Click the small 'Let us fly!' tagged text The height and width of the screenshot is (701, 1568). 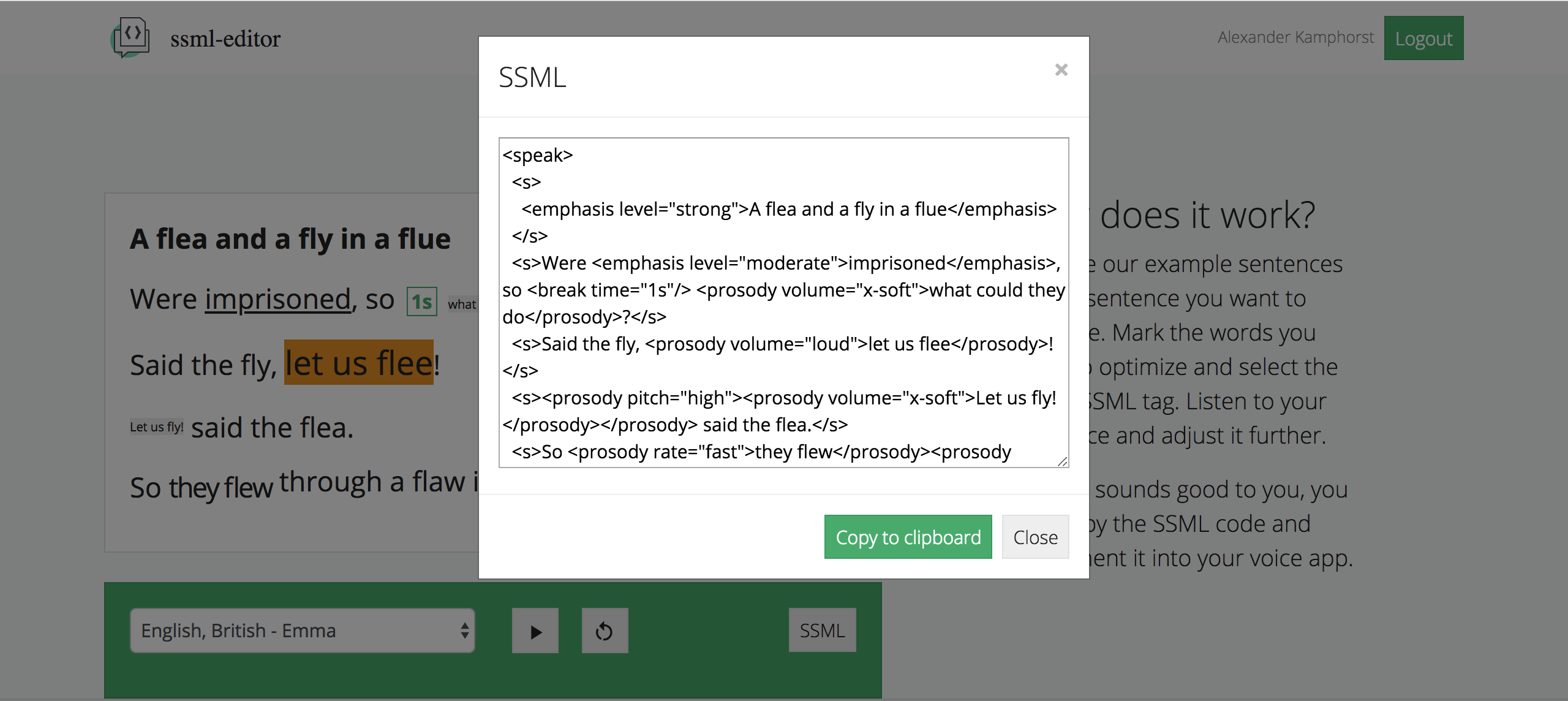(x=156, y=427)
